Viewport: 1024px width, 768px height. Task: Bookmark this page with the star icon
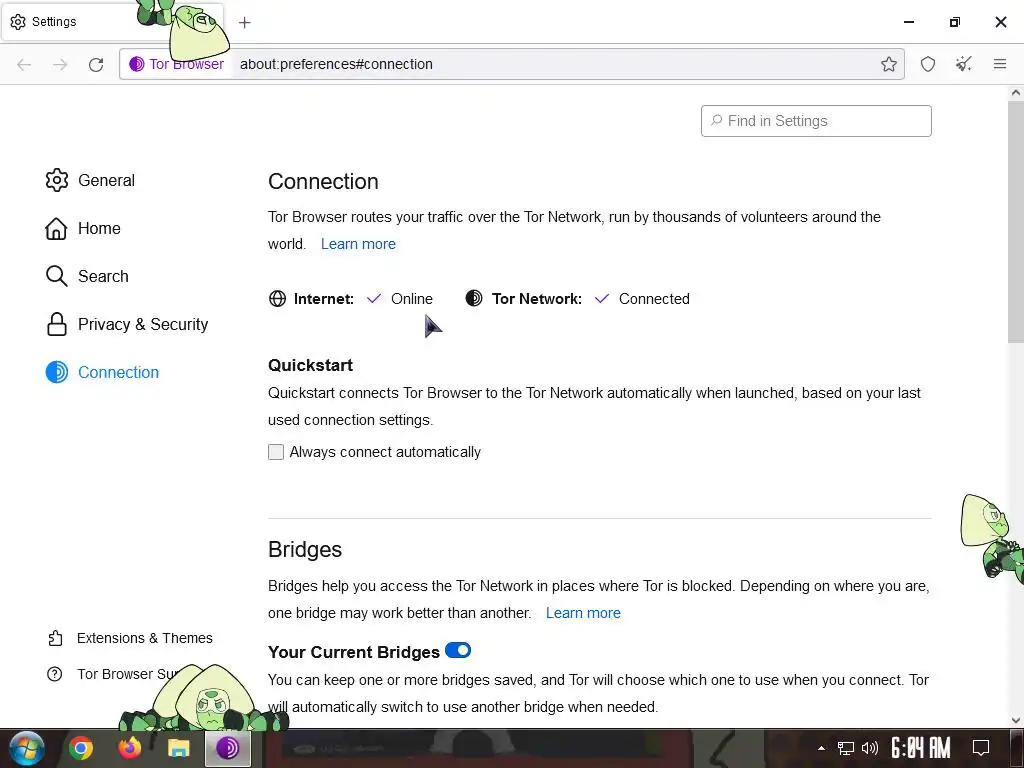(888, 64)
